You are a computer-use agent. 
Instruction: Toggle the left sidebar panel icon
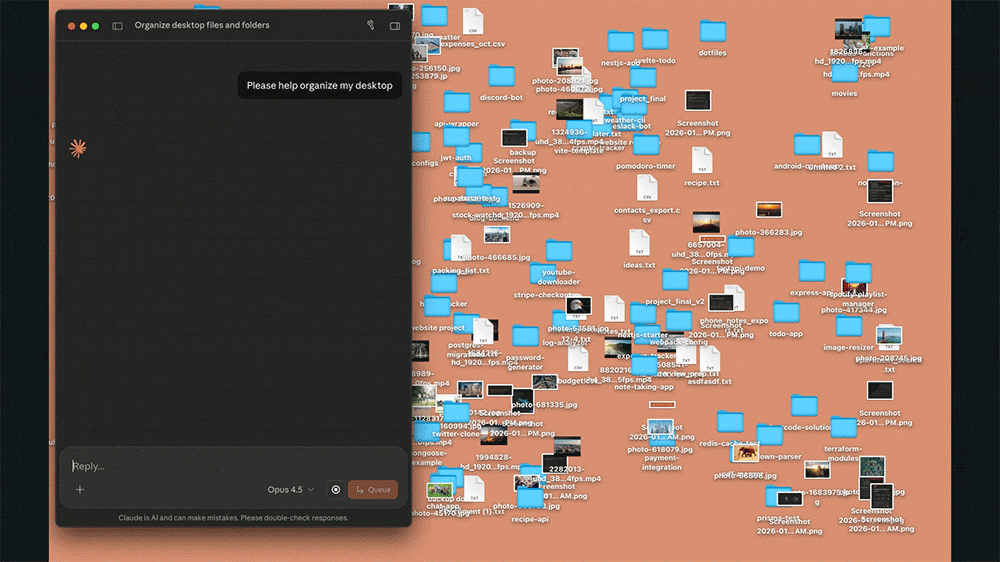(118, 26)
